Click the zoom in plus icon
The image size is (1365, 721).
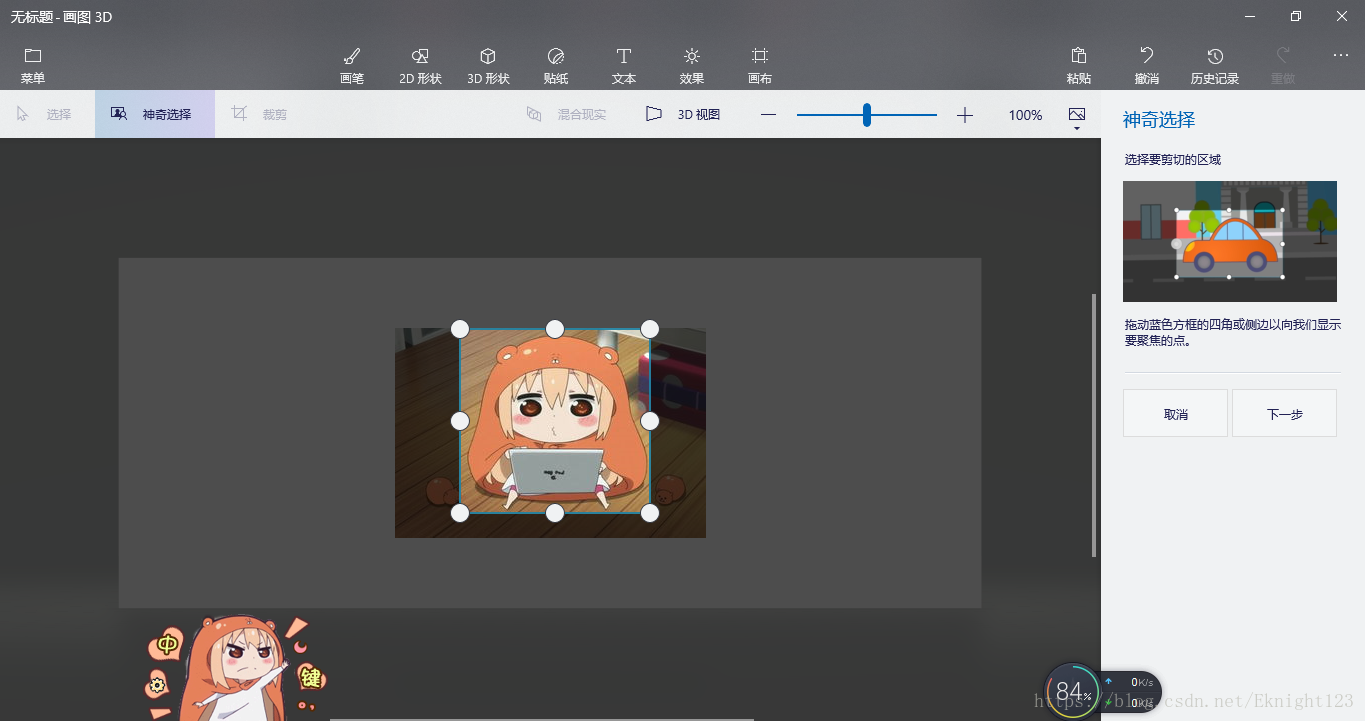(x=964, y=115)
